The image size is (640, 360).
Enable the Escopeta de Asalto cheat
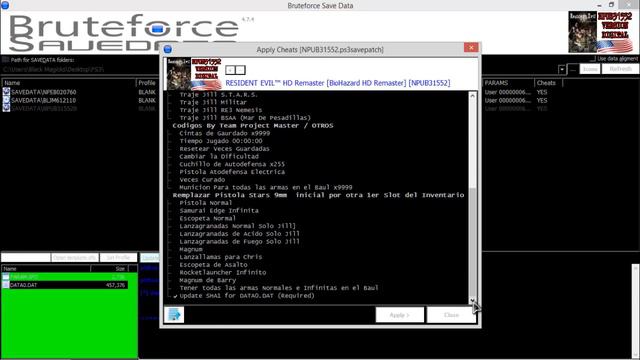(213, 265)
